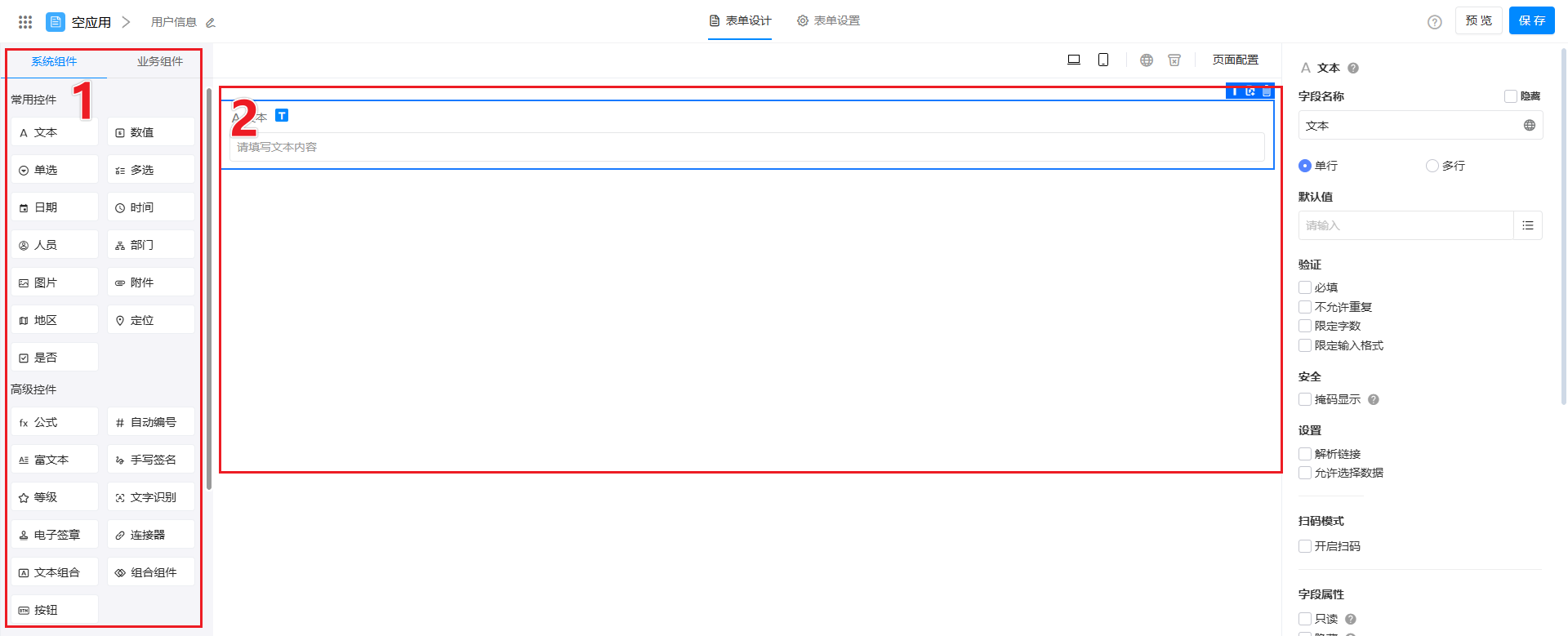This screenshot has height=636, width=1568.
Task: Open the 默认值 list options button
Action: click(x=1527, y=225)
